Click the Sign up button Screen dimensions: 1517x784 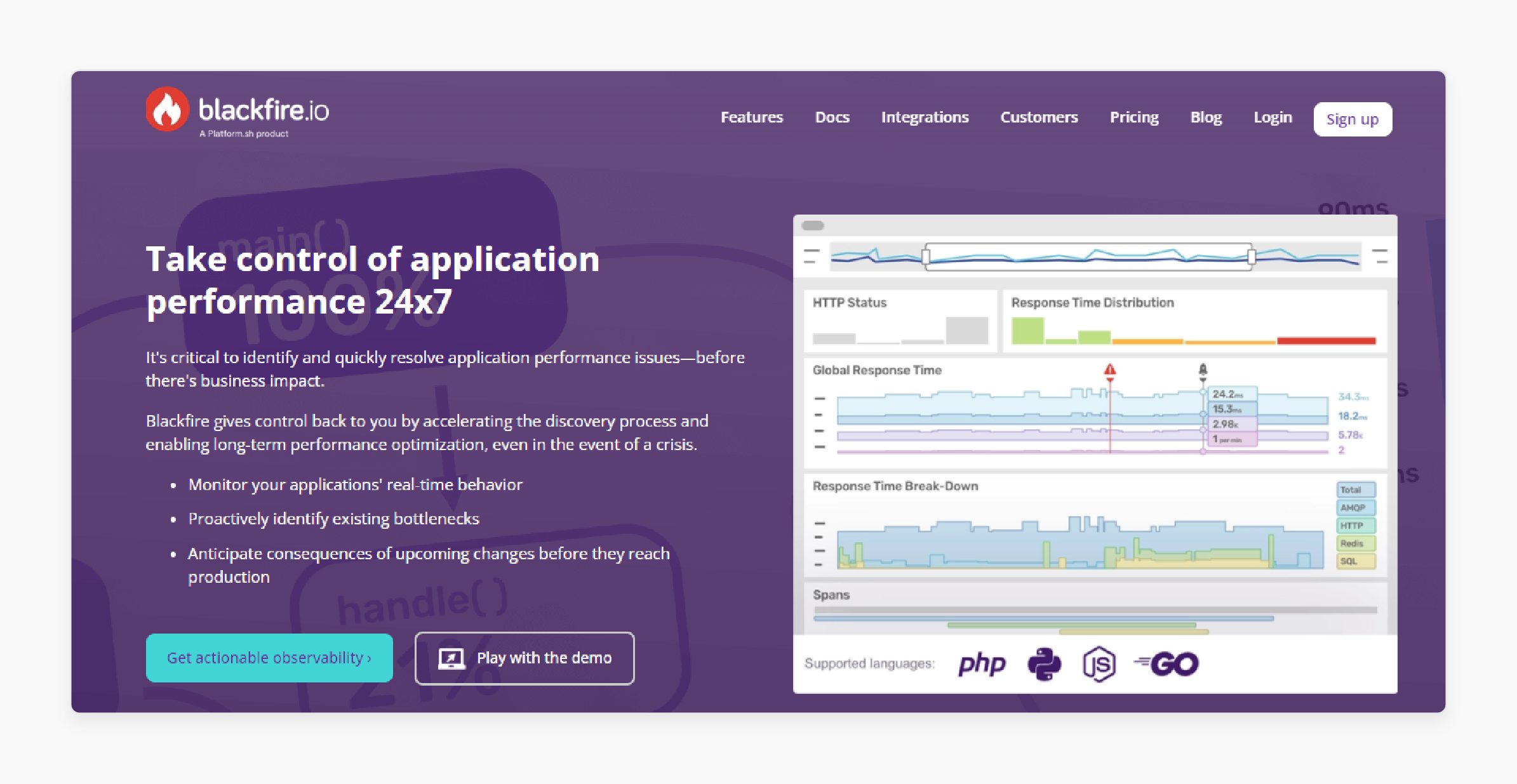1352,119
